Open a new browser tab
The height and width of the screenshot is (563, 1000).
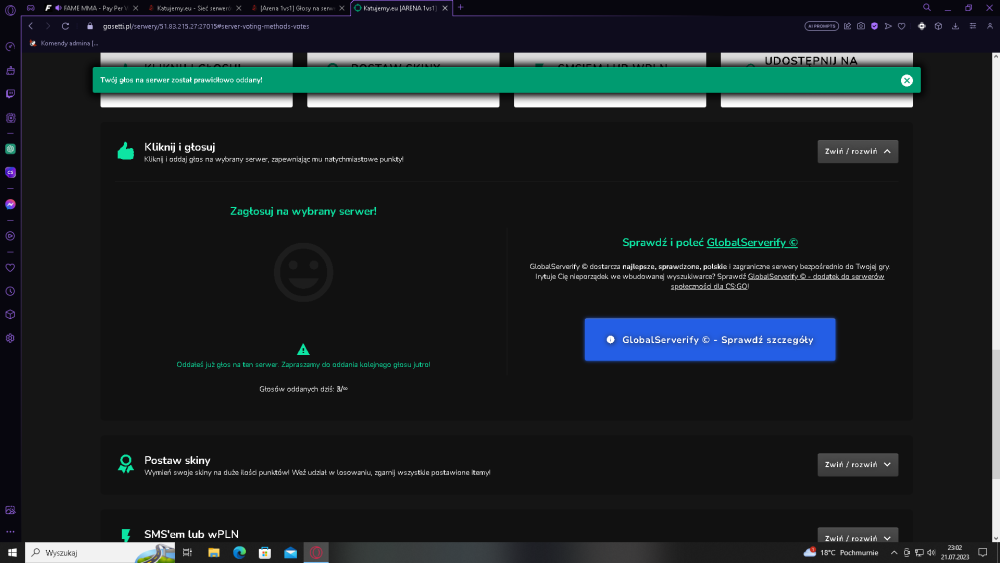(x=460, y=8)
